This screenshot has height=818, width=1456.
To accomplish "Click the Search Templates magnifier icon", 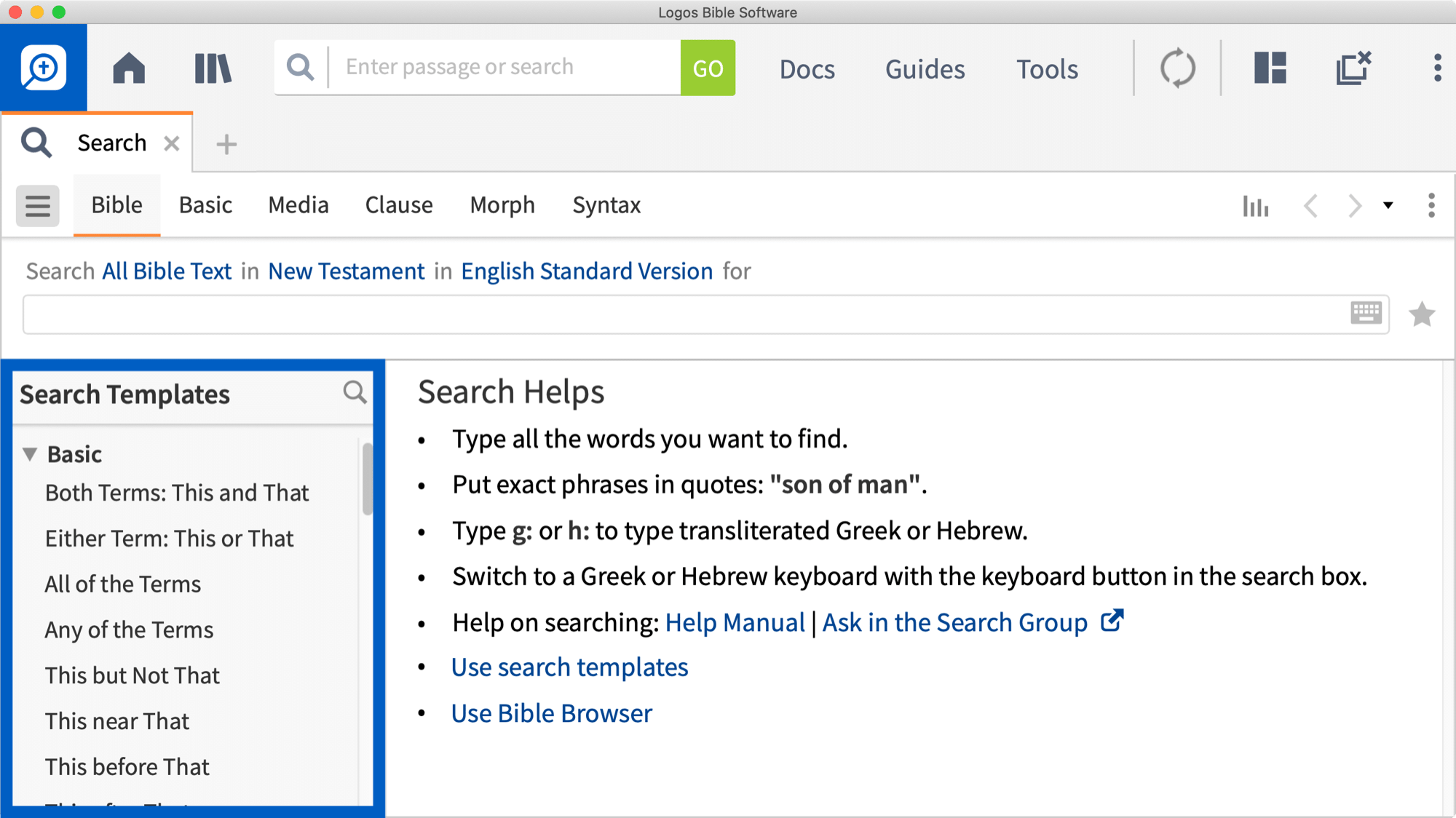I will tap(355, 392).
